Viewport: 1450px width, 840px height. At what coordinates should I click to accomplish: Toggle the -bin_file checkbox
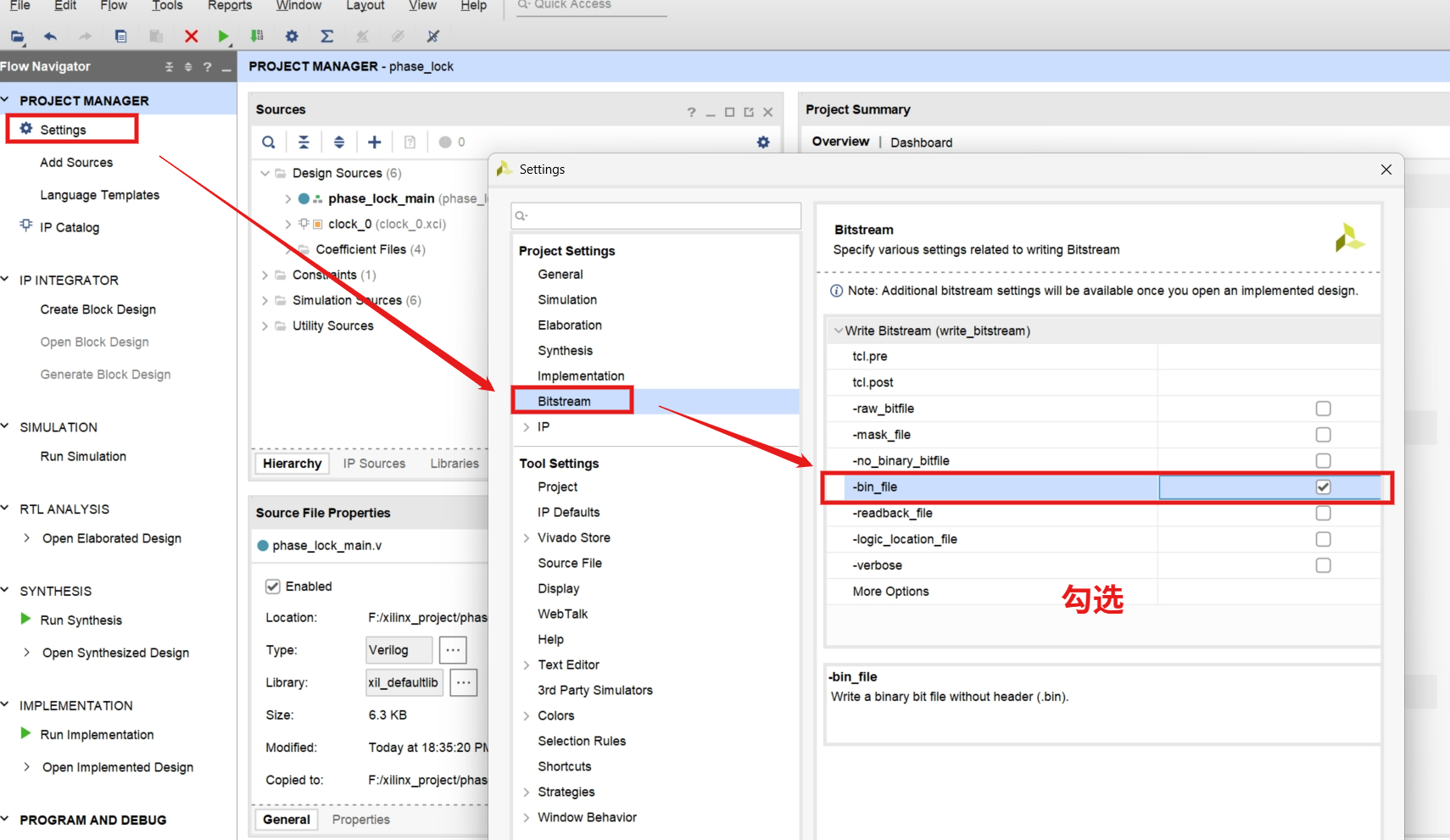(x=1323, y=487)
